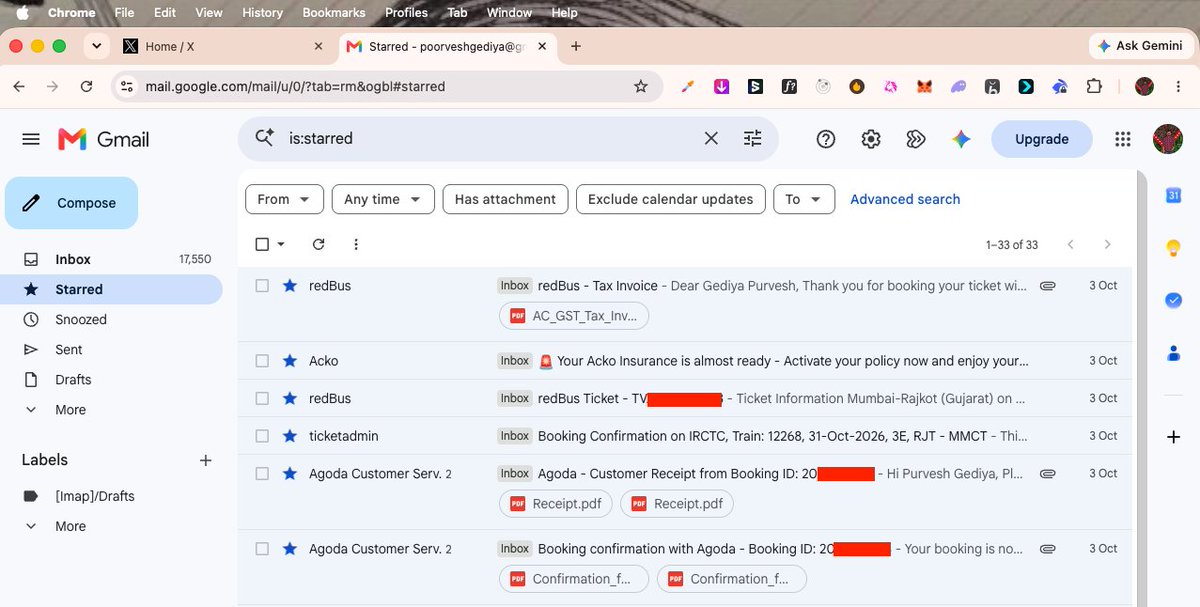View site information icon in address bar

pyautogui.click(x=126, y=87)
